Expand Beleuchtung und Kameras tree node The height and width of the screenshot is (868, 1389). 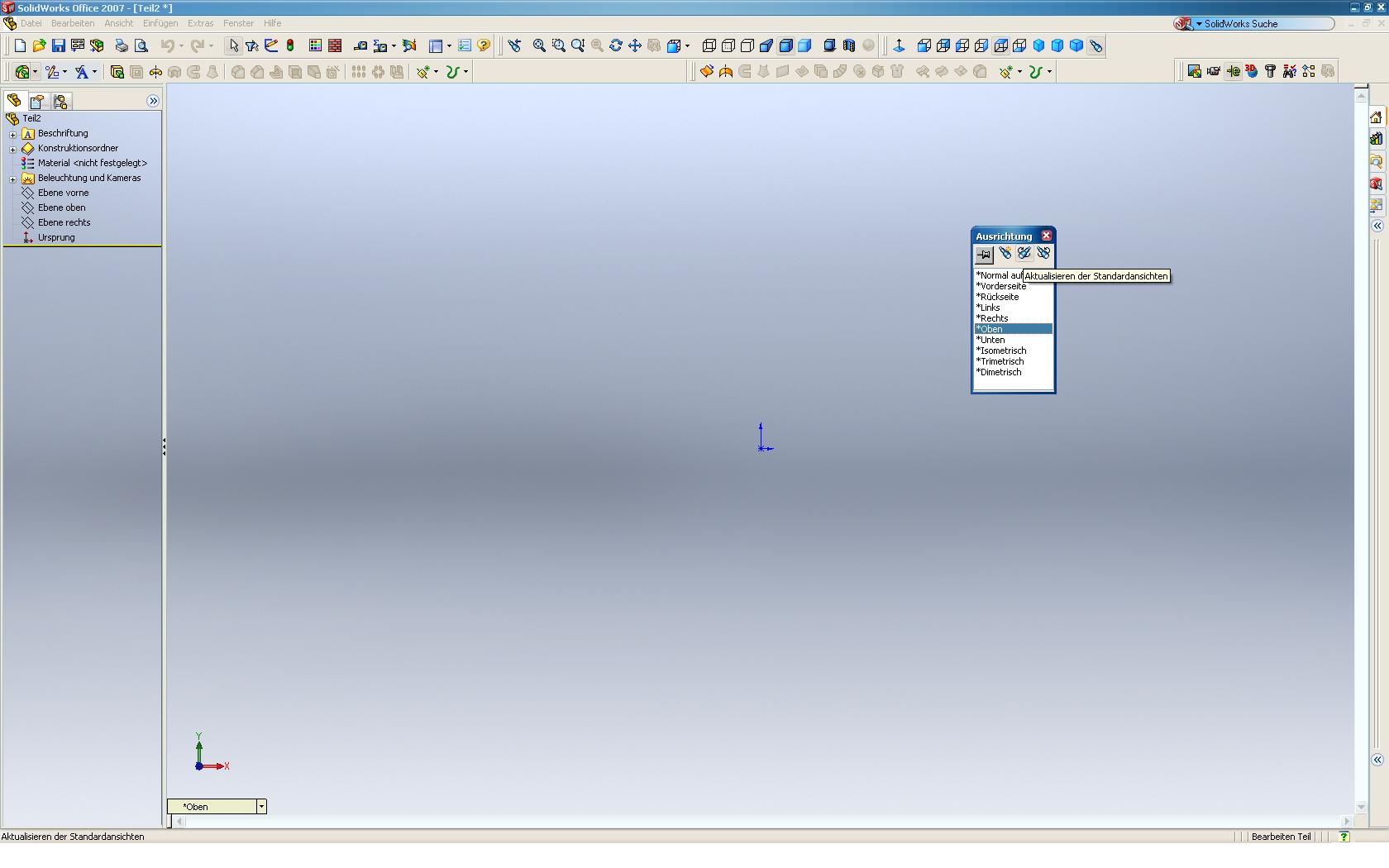click(x=12, y=179)
